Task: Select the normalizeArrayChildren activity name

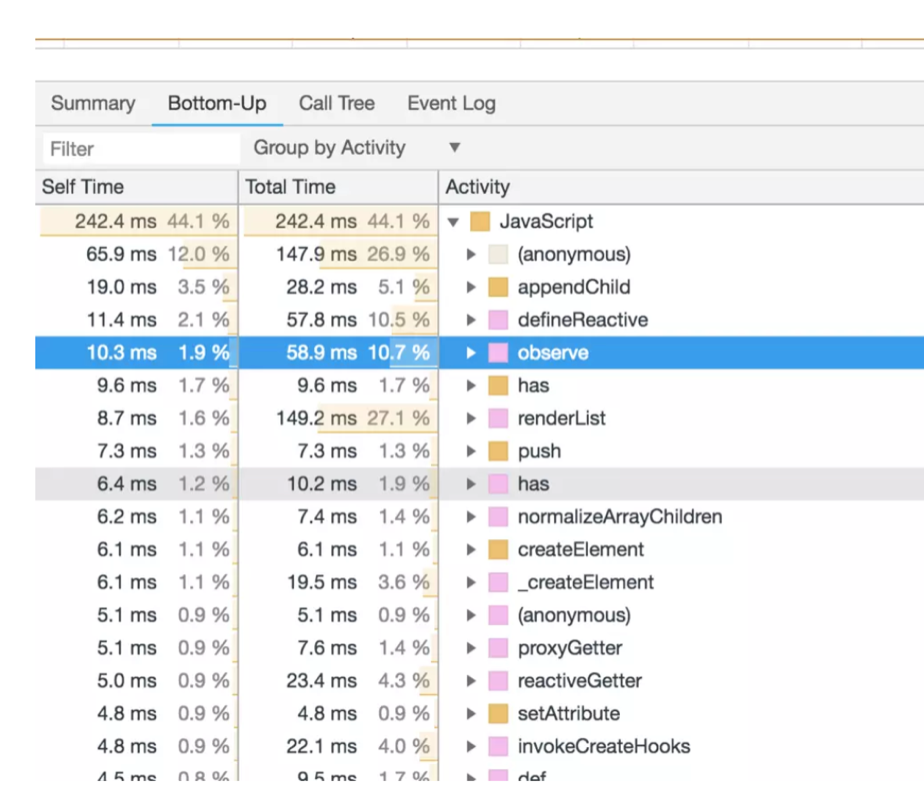Action: (x=620, y=517)
